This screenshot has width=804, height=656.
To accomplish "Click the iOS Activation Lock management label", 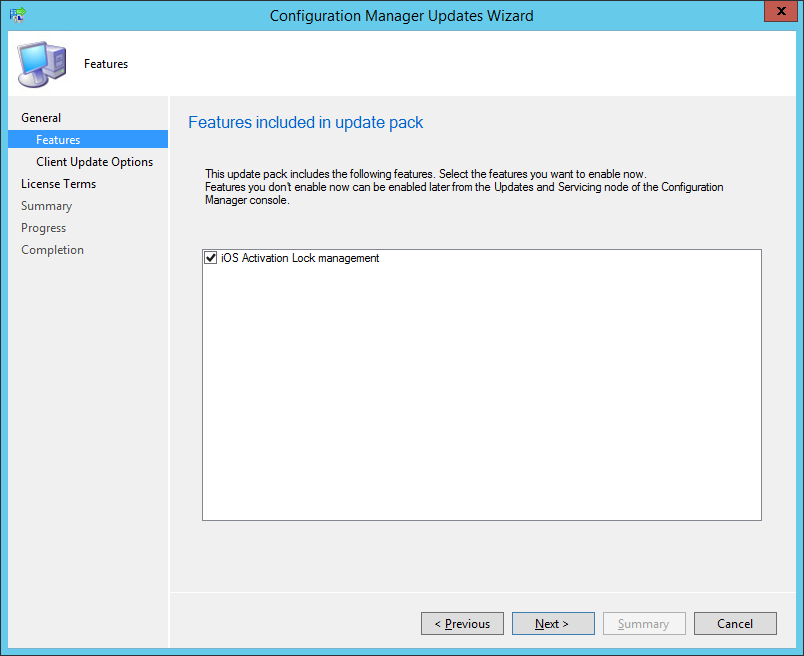I will pos(300,258).
